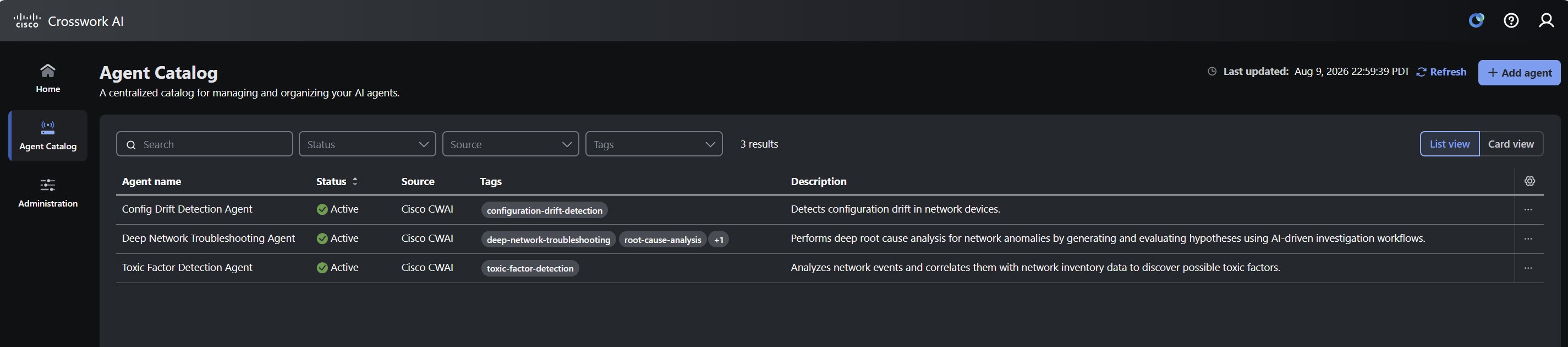Open Administration in sidebar
The width and height of the screenshot is (1568, 347).
click(47, 193)
